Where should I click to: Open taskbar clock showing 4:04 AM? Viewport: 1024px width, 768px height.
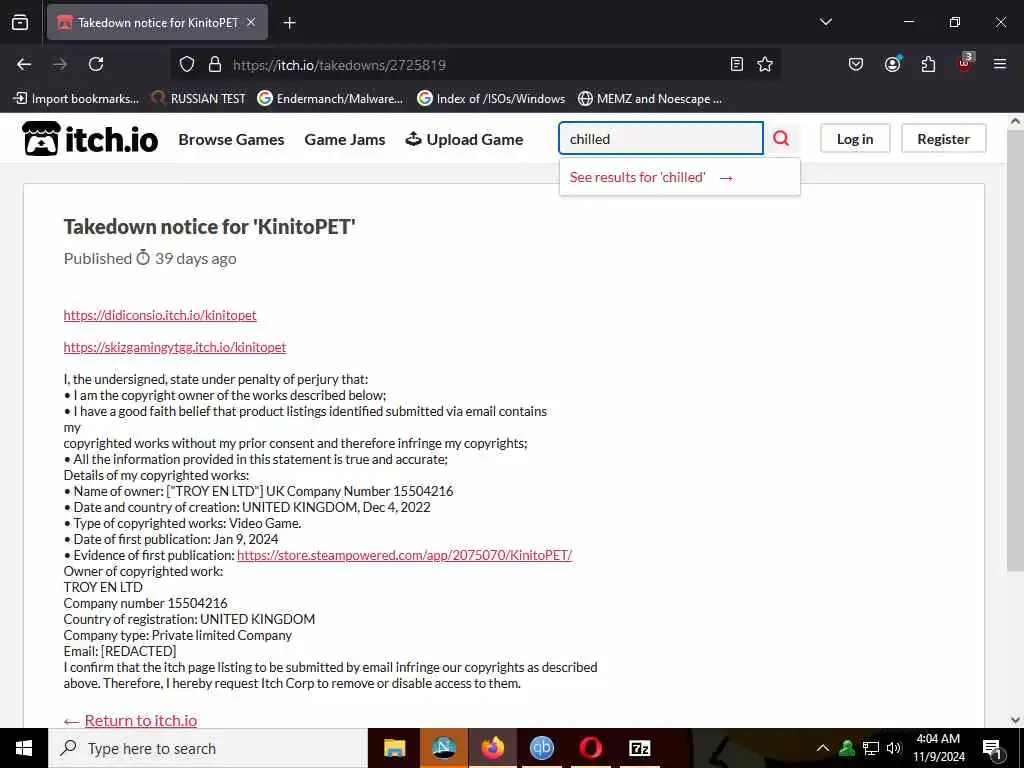pyautogui.click(x=938, y=748)
